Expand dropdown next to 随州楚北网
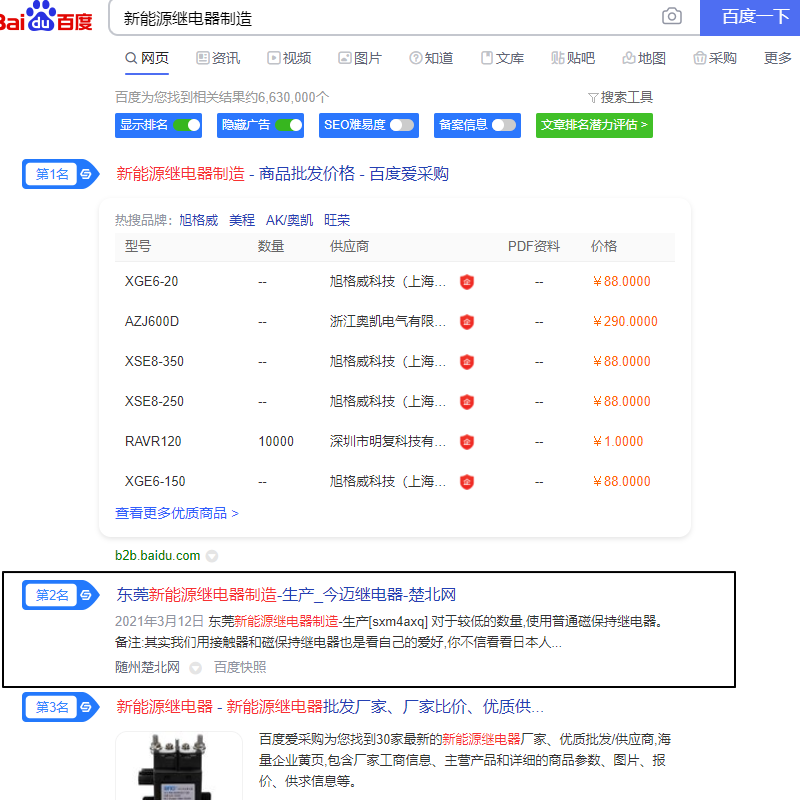 195,668
